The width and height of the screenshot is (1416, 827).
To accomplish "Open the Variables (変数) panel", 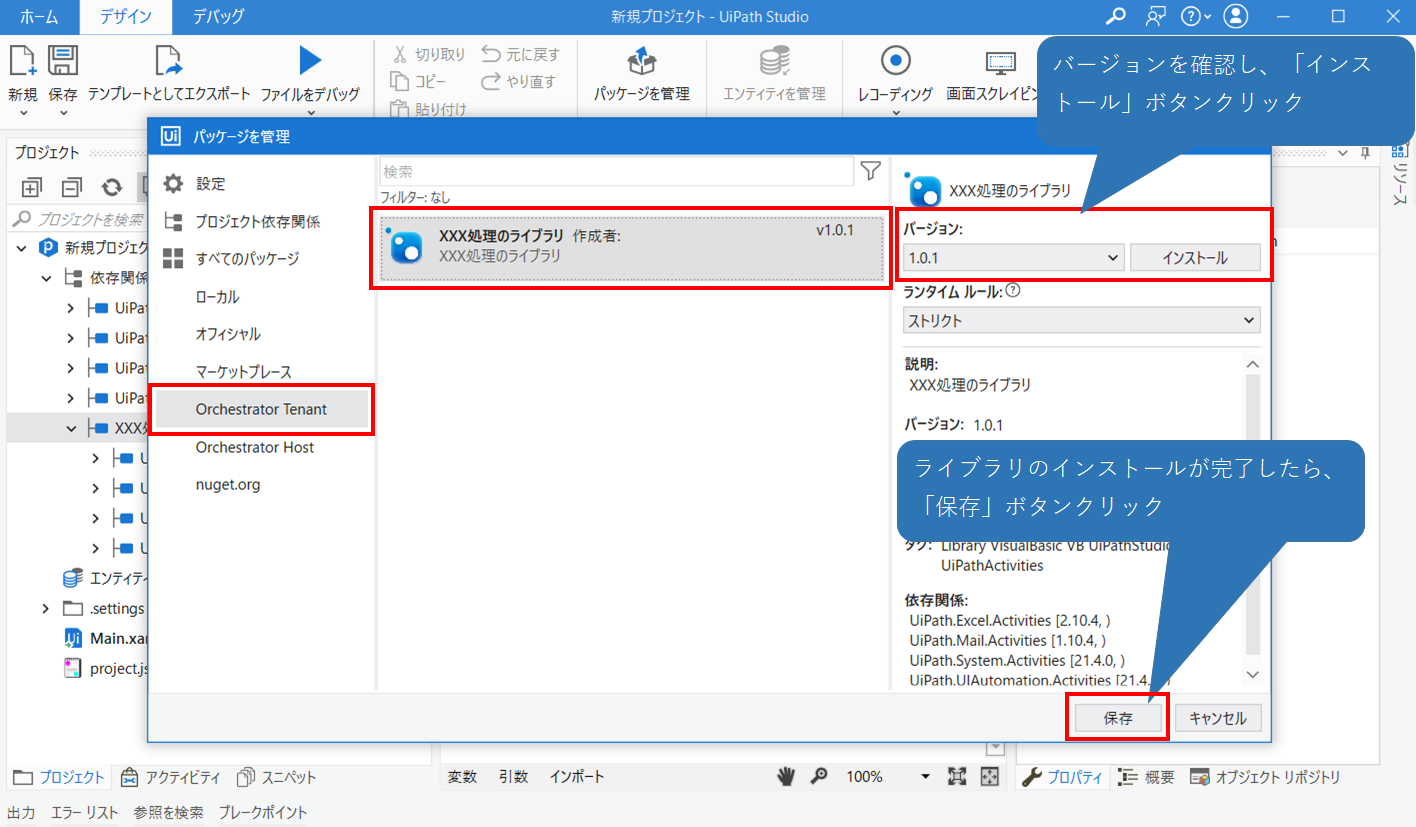I will [x=462, y=776].
